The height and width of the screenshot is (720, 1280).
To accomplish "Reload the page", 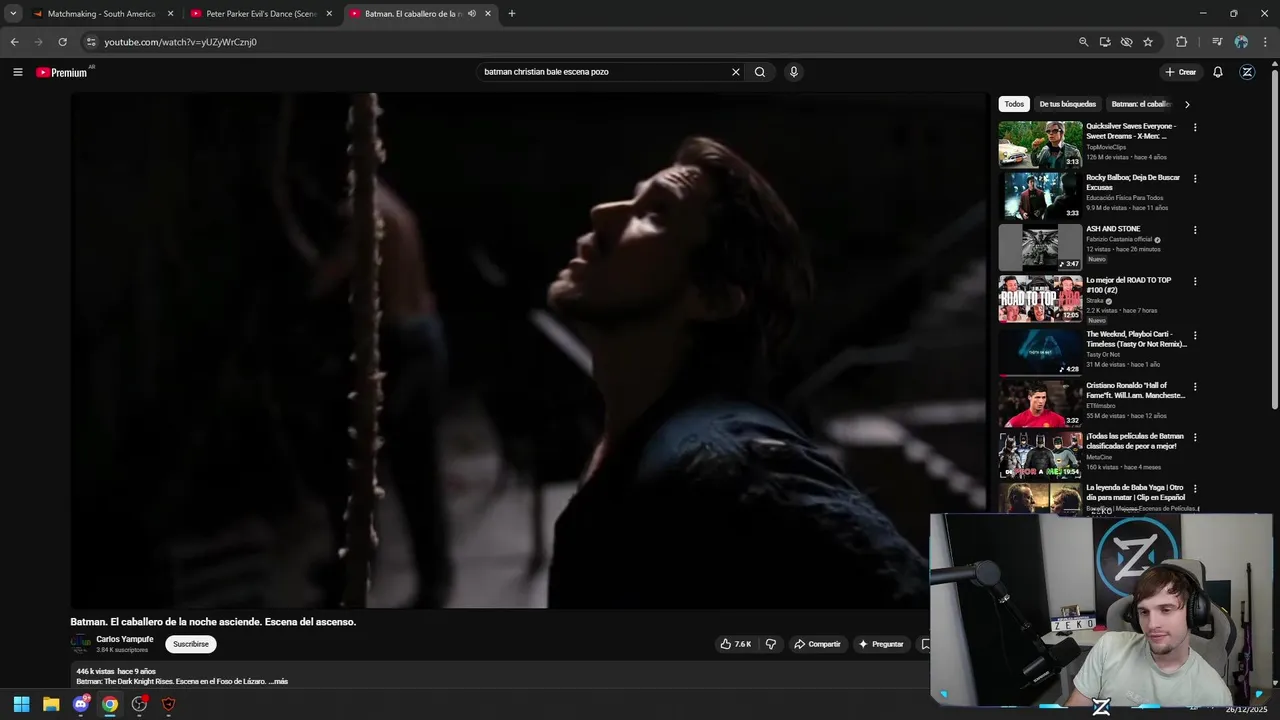I will (62, 42).
